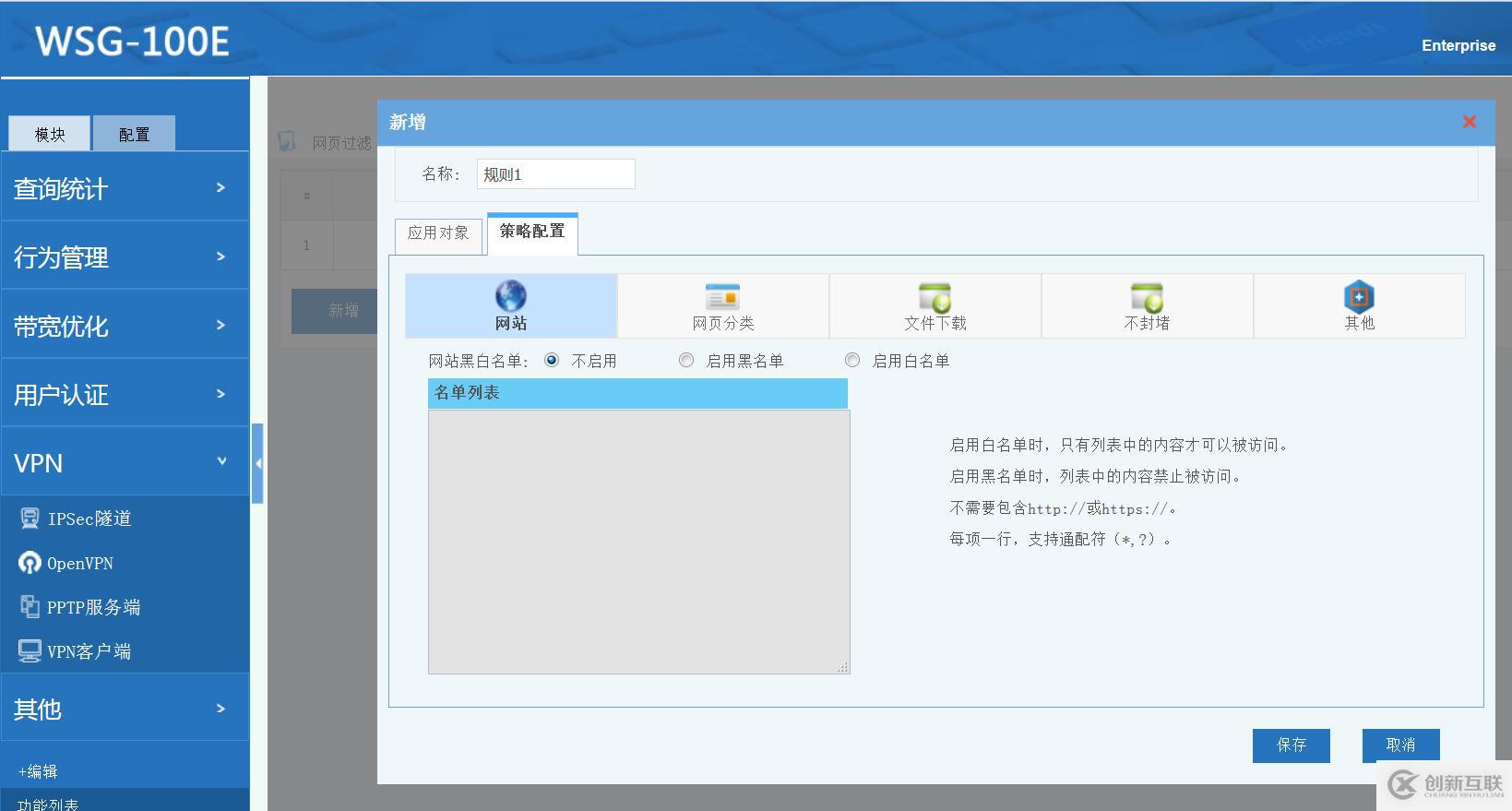Click the 名称 input field
Image resolution: width=1512 pixels, height=811 pixels.
tap(556, 174)
